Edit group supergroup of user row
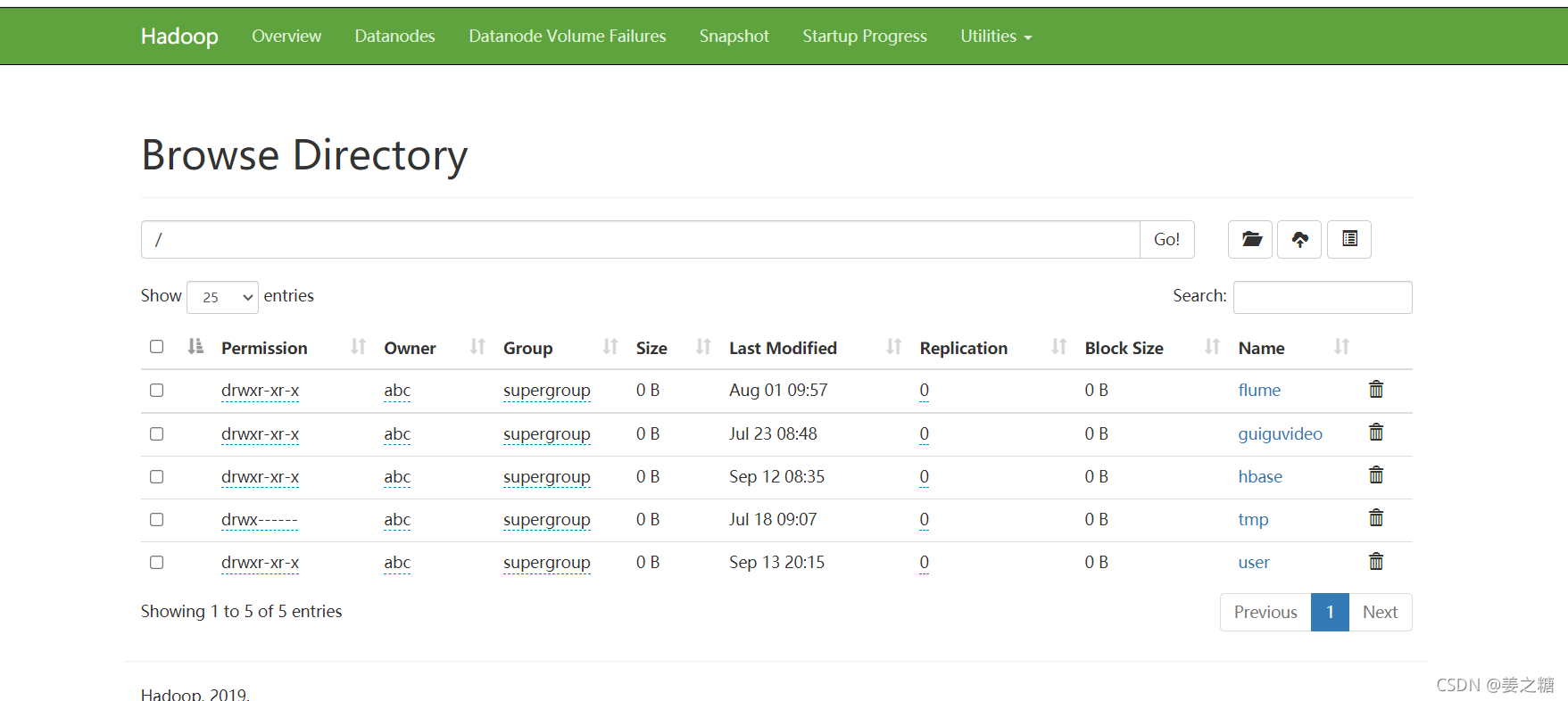The image size is (1568, 701). (547, 562)
